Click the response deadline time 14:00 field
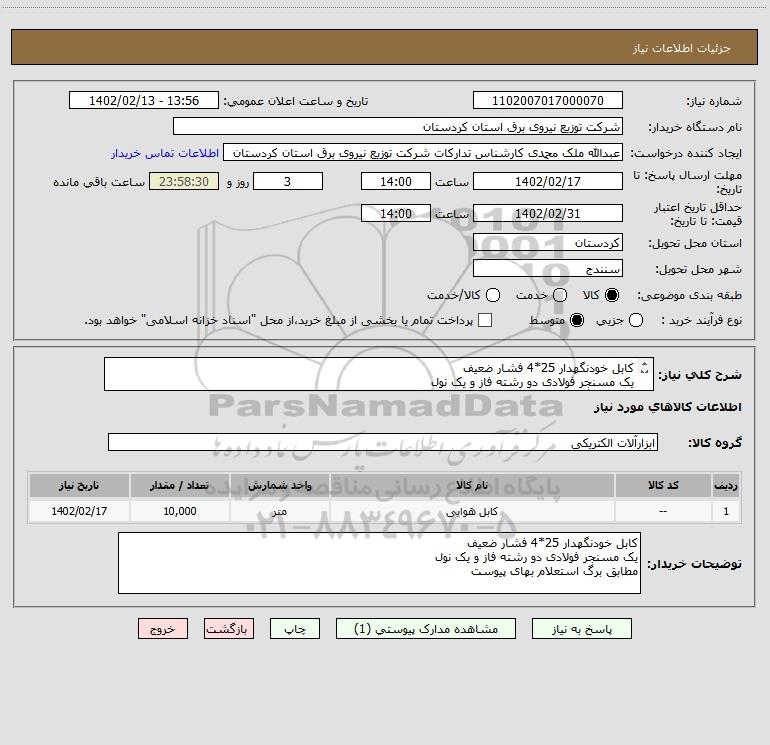 (x=396, y=181)
